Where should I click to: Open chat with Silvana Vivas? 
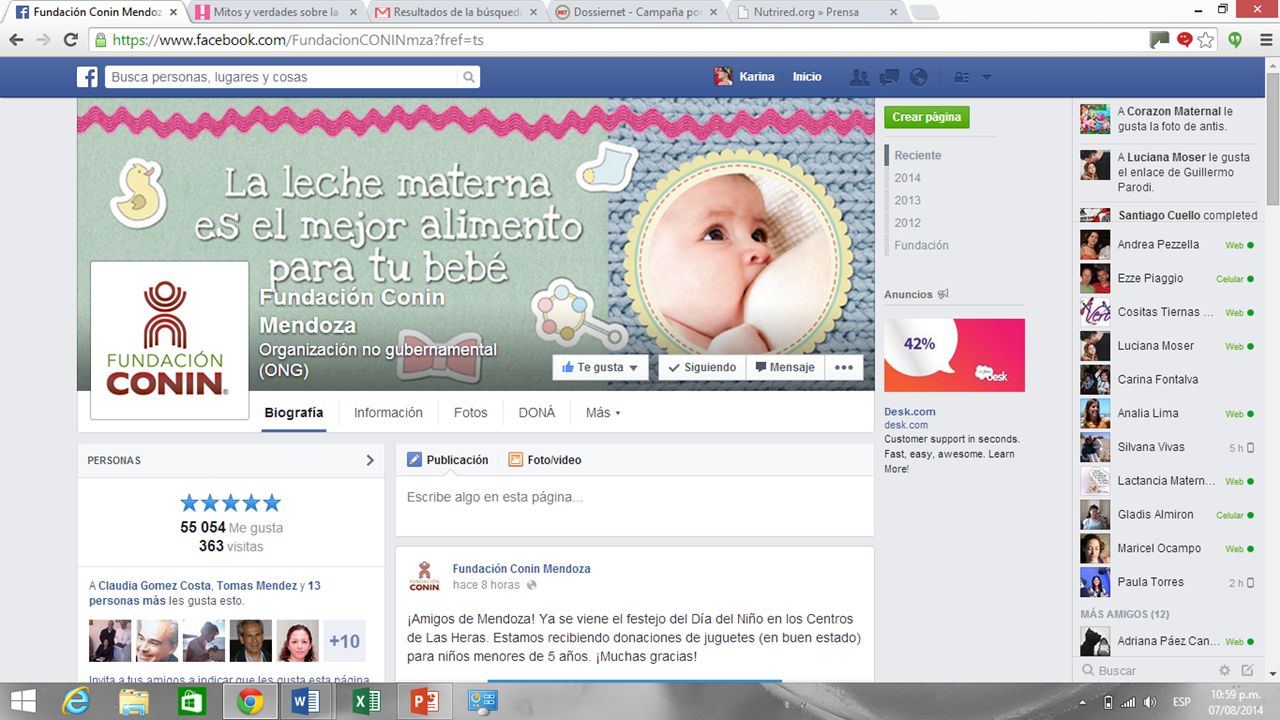pyautogui.click(x=1167, y=447)
